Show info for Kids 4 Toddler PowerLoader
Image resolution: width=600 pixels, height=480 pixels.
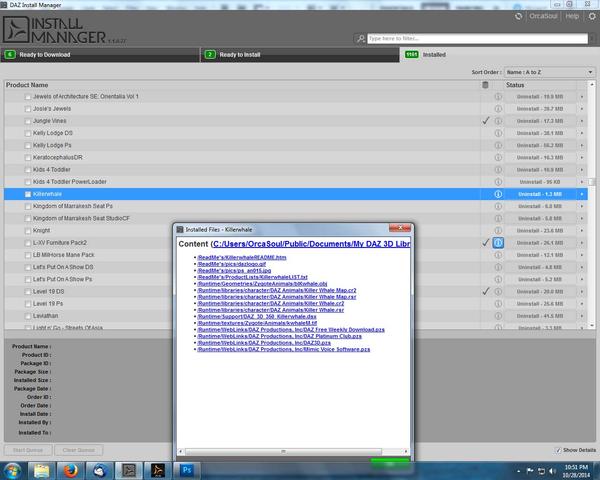(498, 182)
